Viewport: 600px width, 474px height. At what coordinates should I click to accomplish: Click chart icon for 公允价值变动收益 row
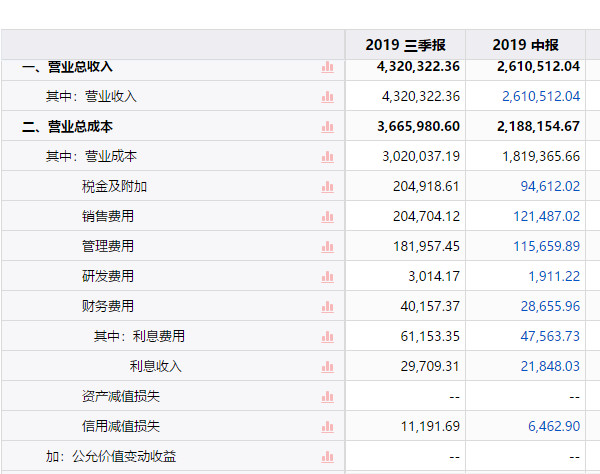[328, 457]
